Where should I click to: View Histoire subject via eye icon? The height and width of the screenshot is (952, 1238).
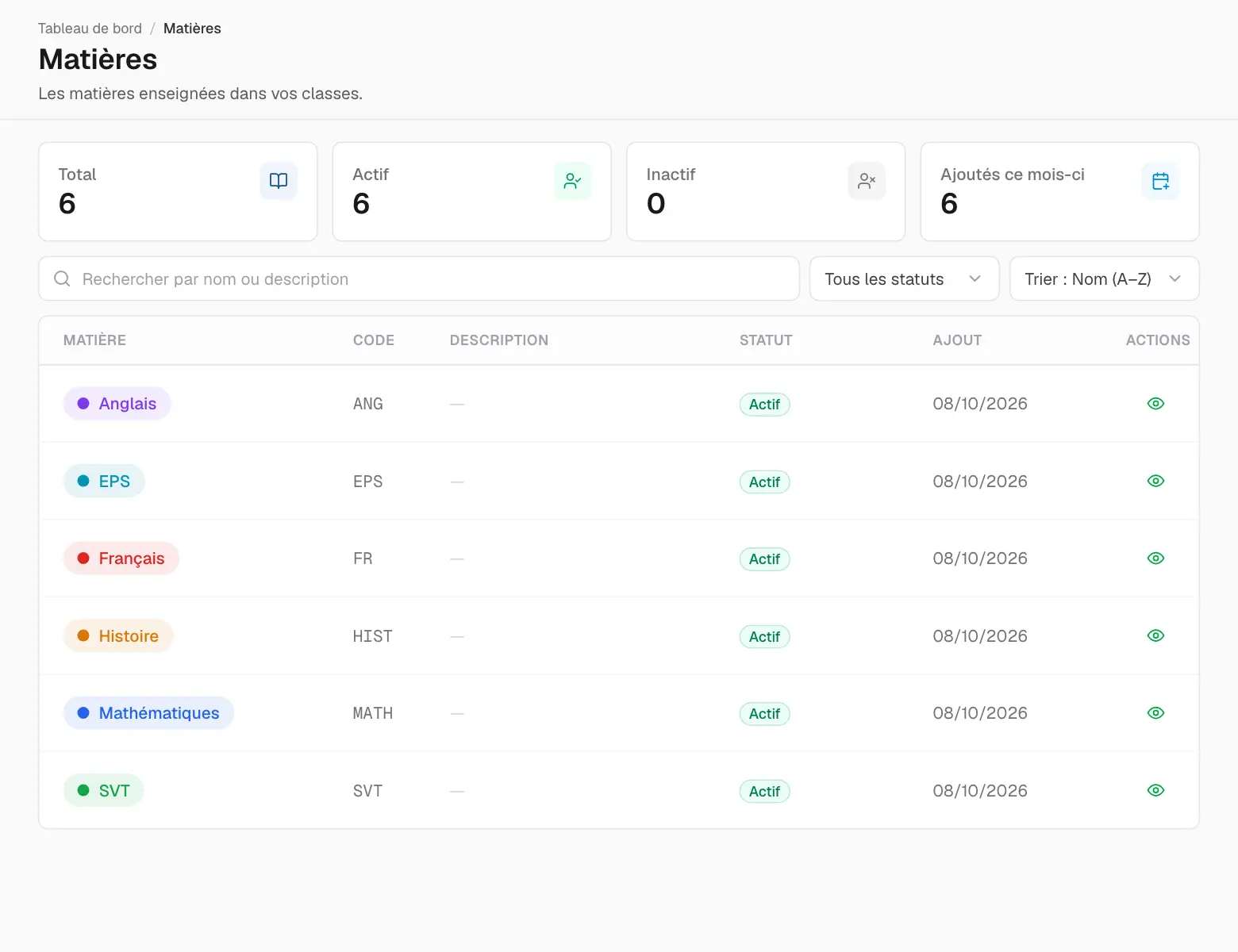coord(1155,635)
